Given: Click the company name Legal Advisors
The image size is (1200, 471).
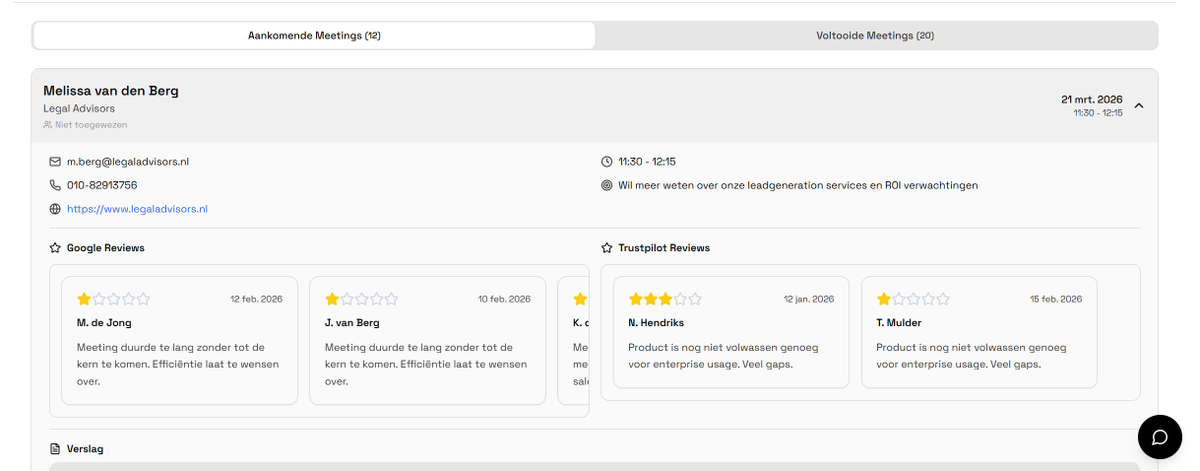Looking at the screenshot, I should click(x=79, y=108).
